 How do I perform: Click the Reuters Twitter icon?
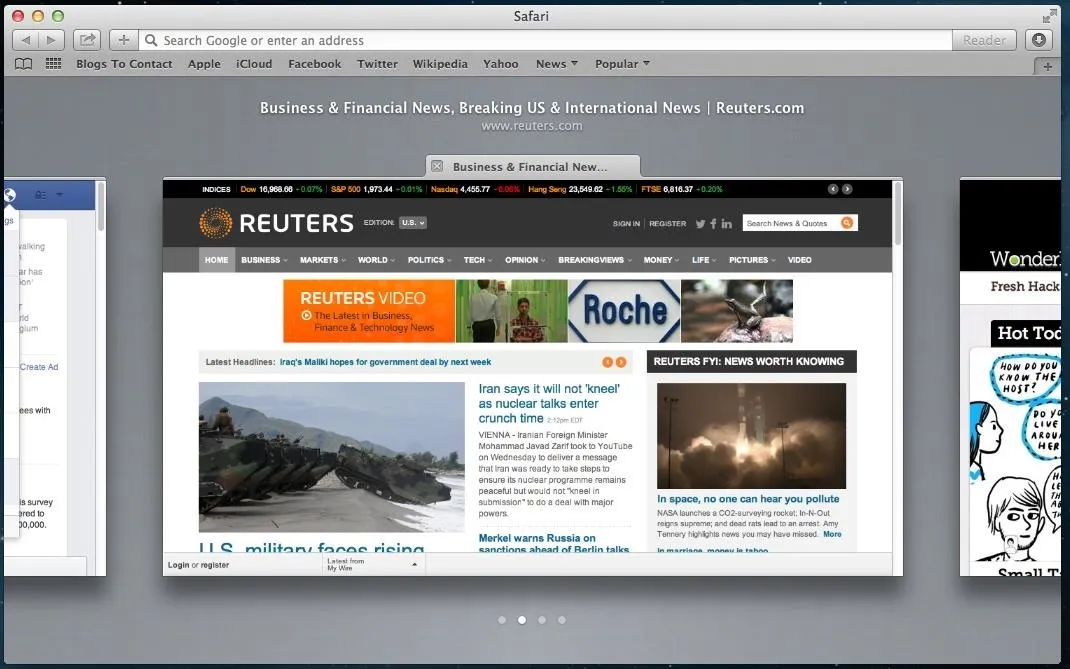click(700, 223)
